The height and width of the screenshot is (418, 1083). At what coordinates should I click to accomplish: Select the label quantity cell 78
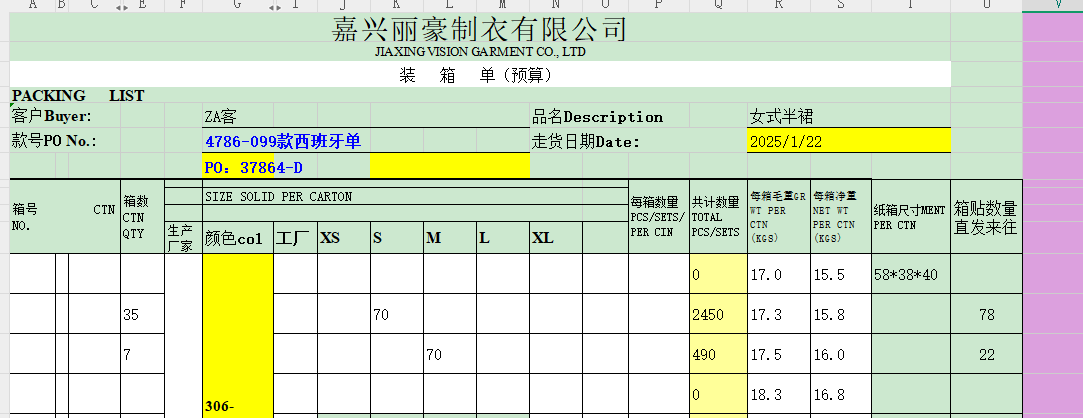click(987, 315)
